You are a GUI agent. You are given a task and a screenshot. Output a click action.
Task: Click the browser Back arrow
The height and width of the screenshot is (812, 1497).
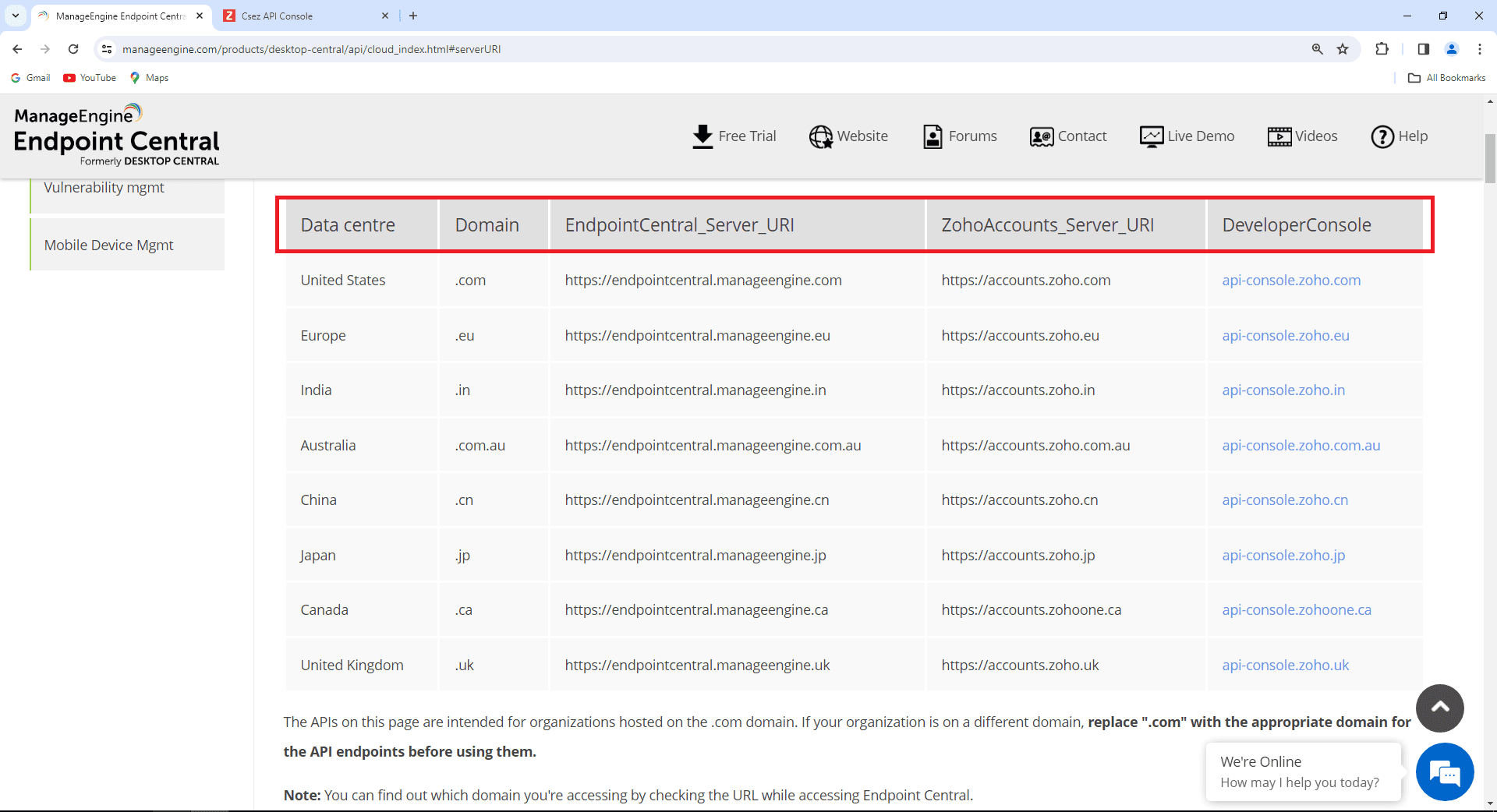click(x=17, y=49)
